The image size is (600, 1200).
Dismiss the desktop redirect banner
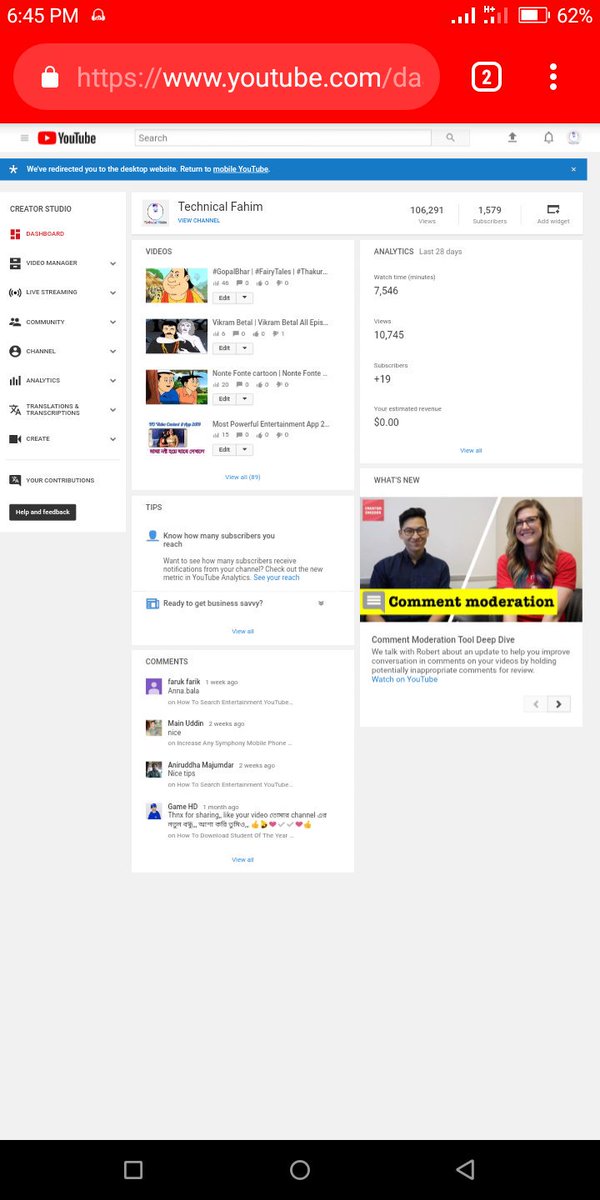(573, 169)
